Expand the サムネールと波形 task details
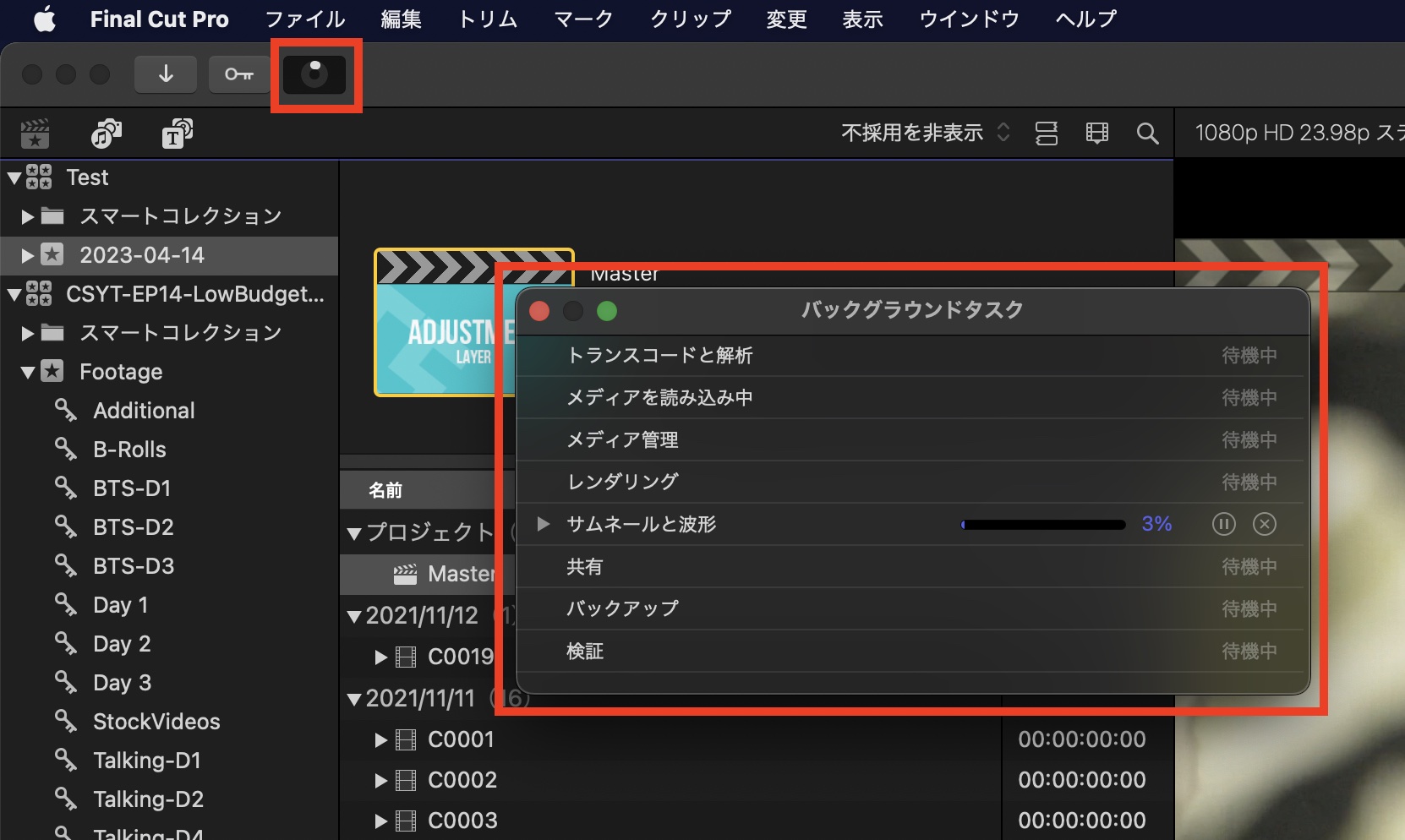The height and width of the screenshot is (840, 1405). point(544,524)
